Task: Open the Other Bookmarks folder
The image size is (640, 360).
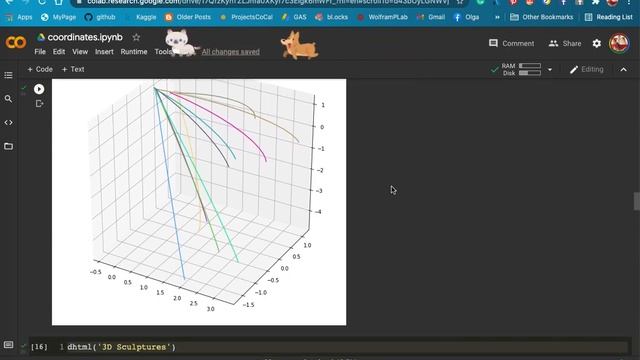Action: 542,17
